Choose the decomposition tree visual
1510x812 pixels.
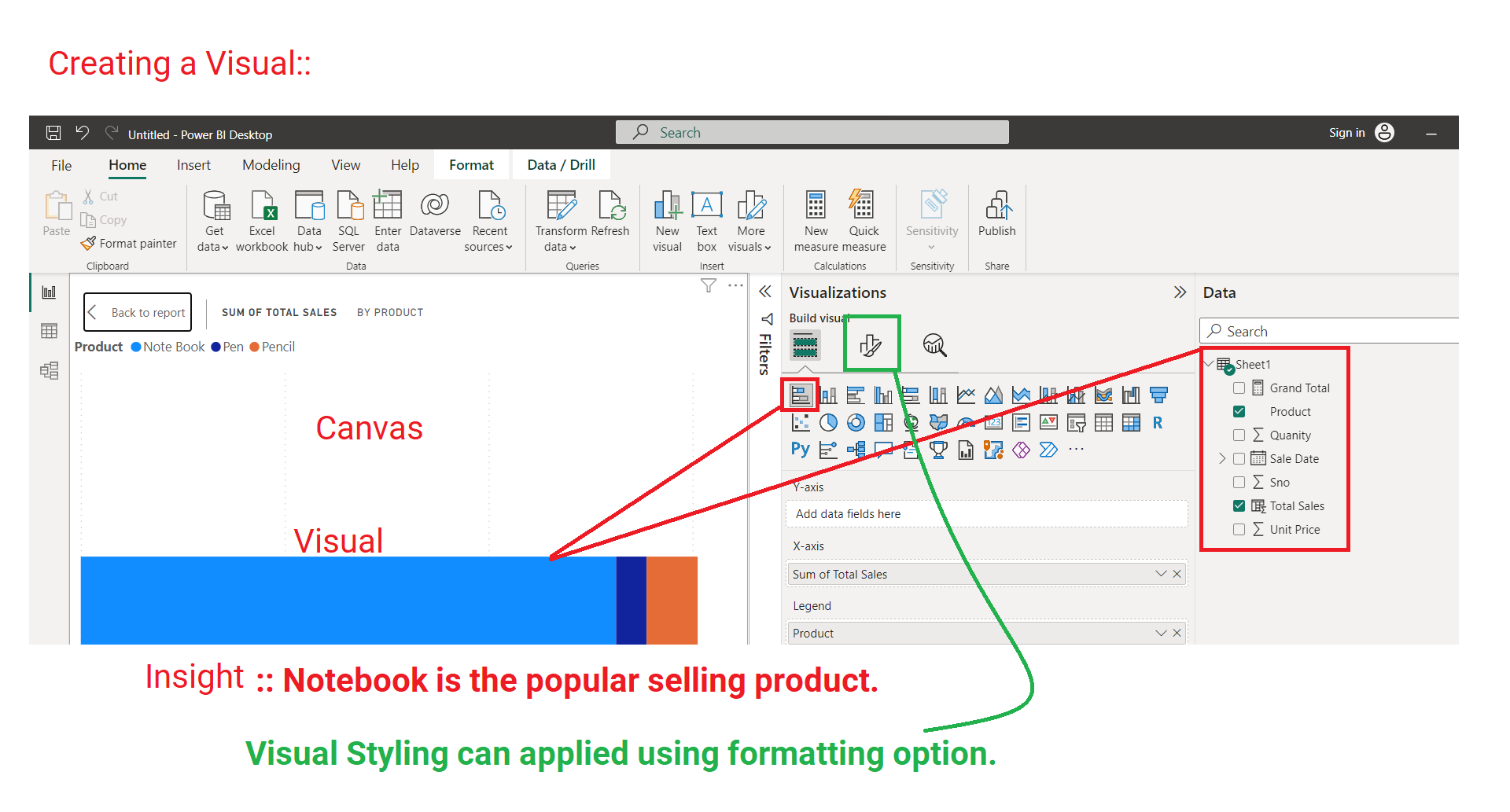(856, 450)
